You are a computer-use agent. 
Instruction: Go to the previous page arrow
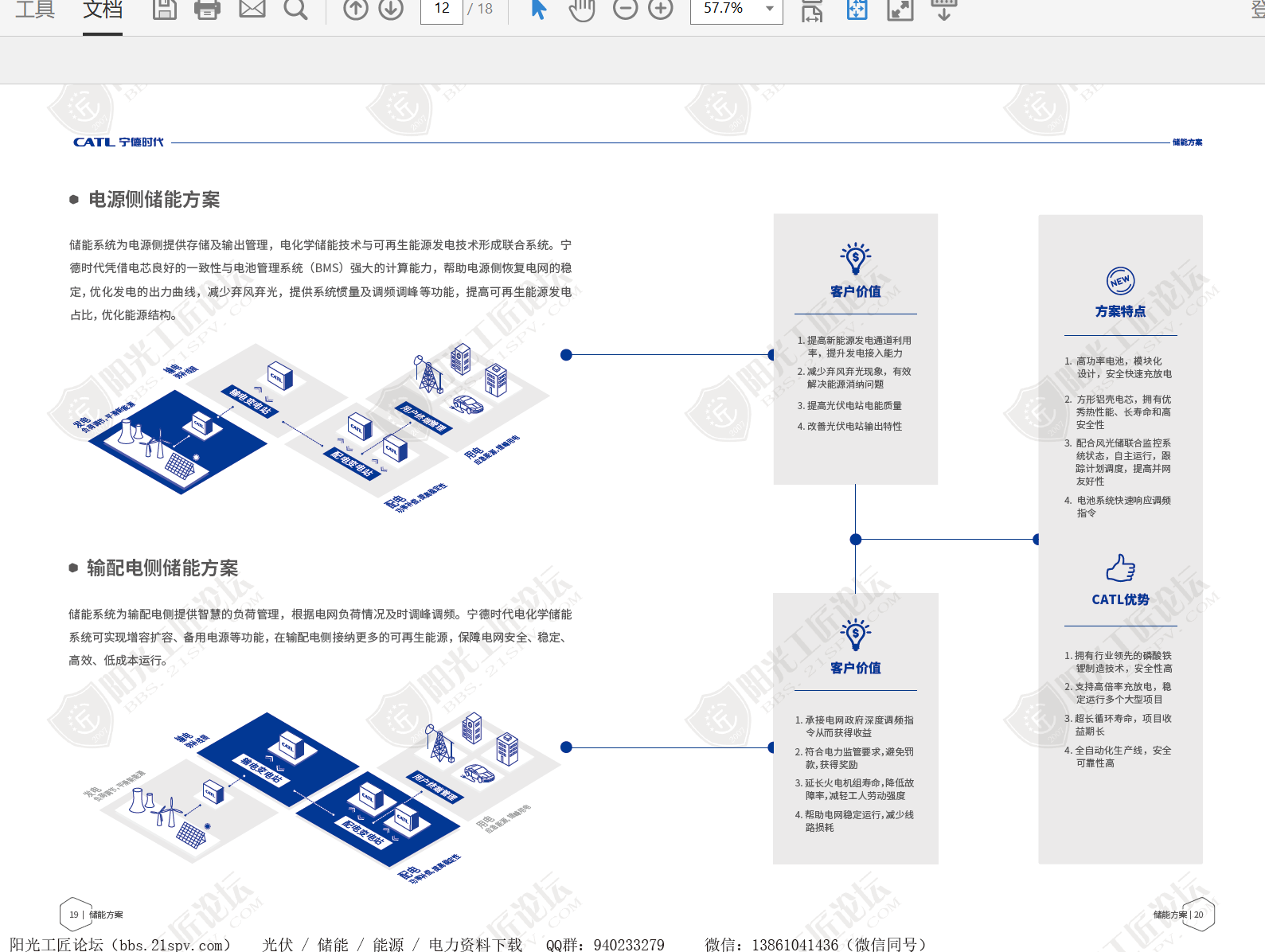(356, 10)
